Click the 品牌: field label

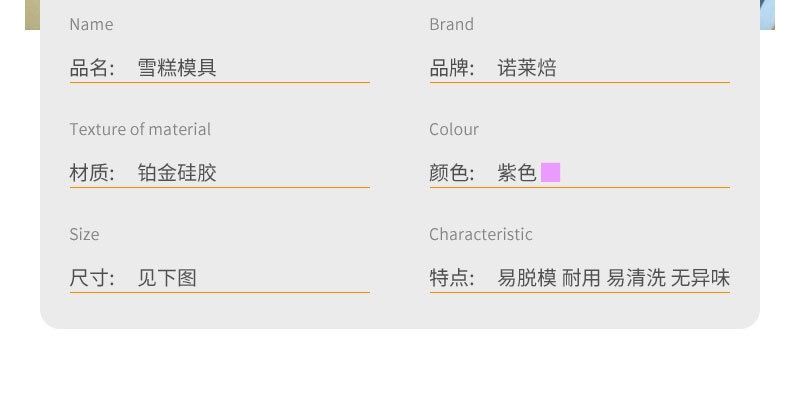453,68
